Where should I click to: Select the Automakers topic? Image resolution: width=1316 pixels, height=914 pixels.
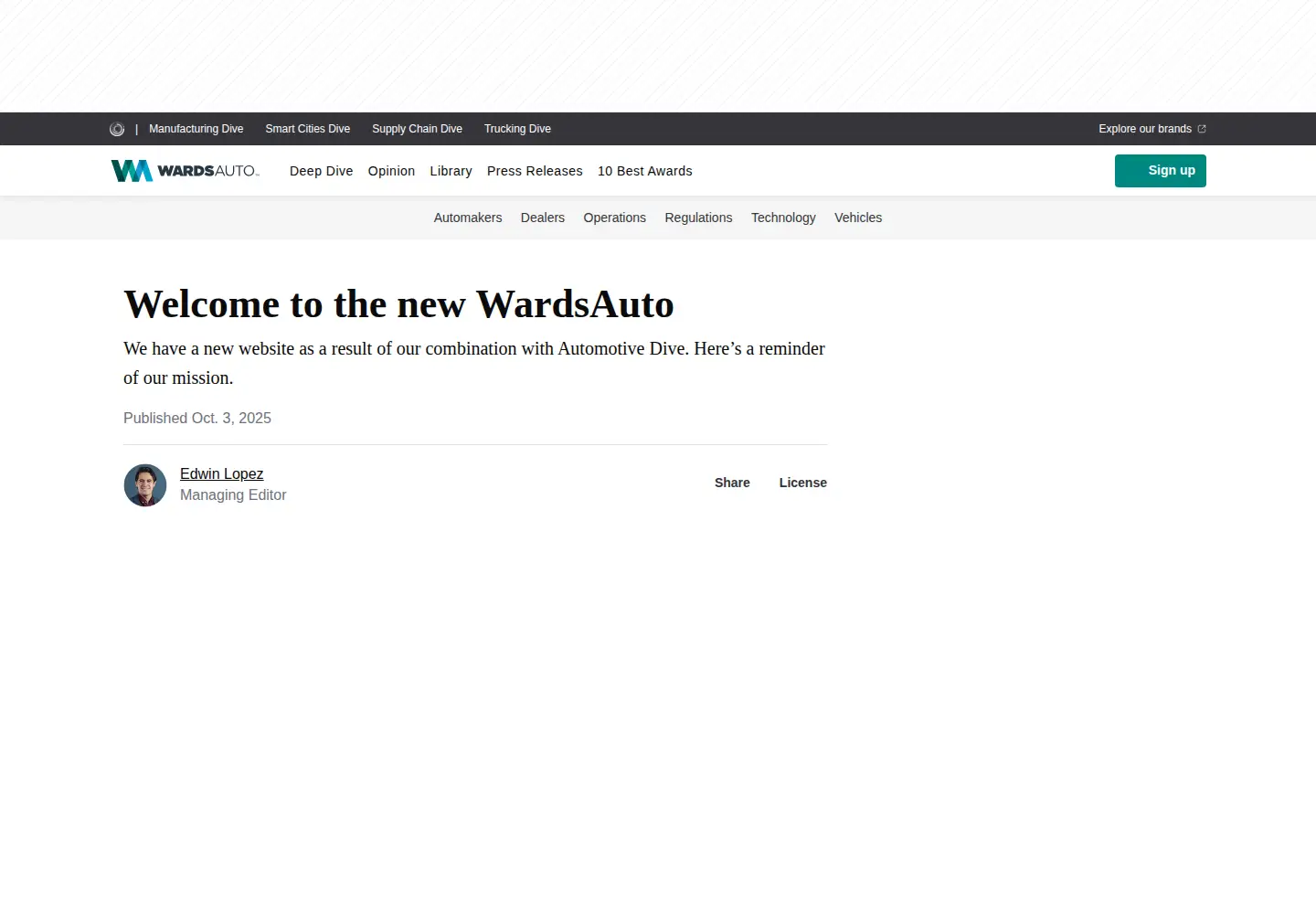pyautogui.click(x=468, y=218)
